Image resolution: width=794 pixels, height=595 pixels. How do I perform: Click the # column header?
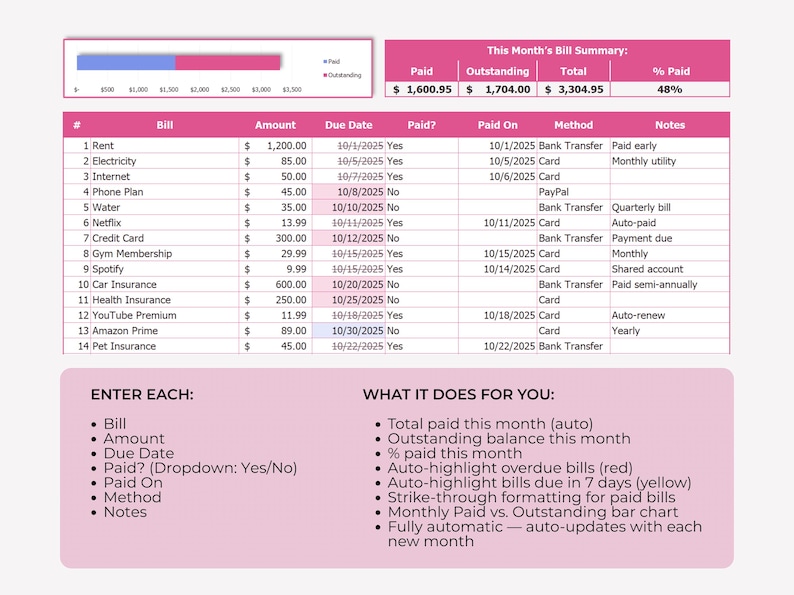coord(77,125)
